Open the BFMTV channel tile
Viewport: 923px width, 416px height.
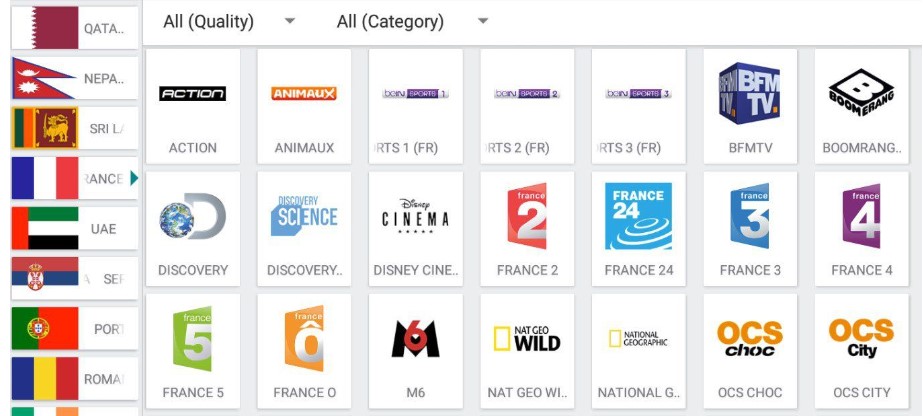click(x=750, y=106)
